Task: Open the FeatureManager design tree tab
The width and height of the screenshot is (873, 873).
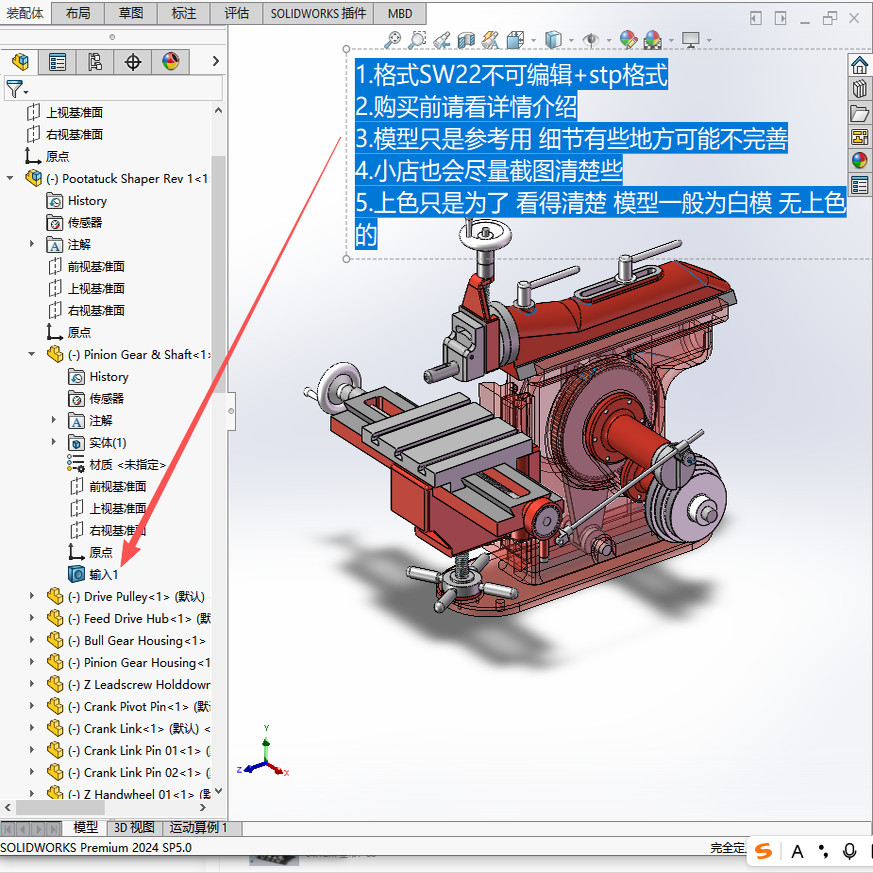Action: coord(20,61)
